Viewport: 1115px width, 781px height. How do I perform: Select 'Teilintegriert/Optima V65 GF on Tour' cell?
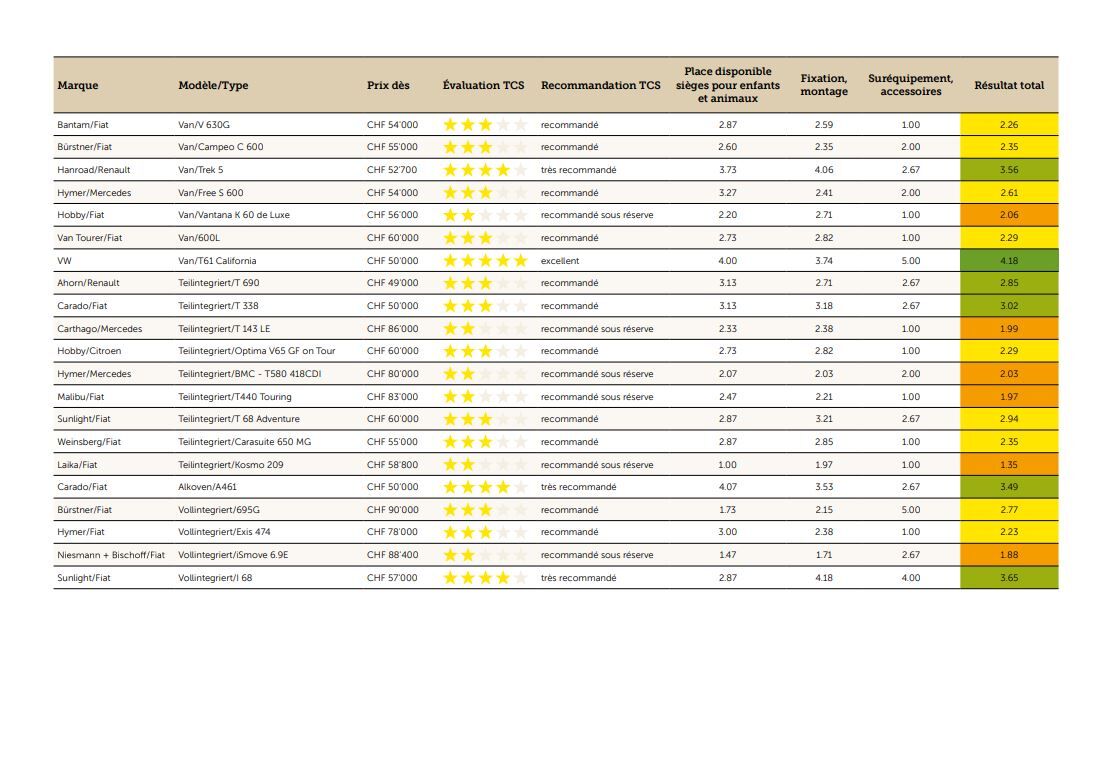(257, 351)
